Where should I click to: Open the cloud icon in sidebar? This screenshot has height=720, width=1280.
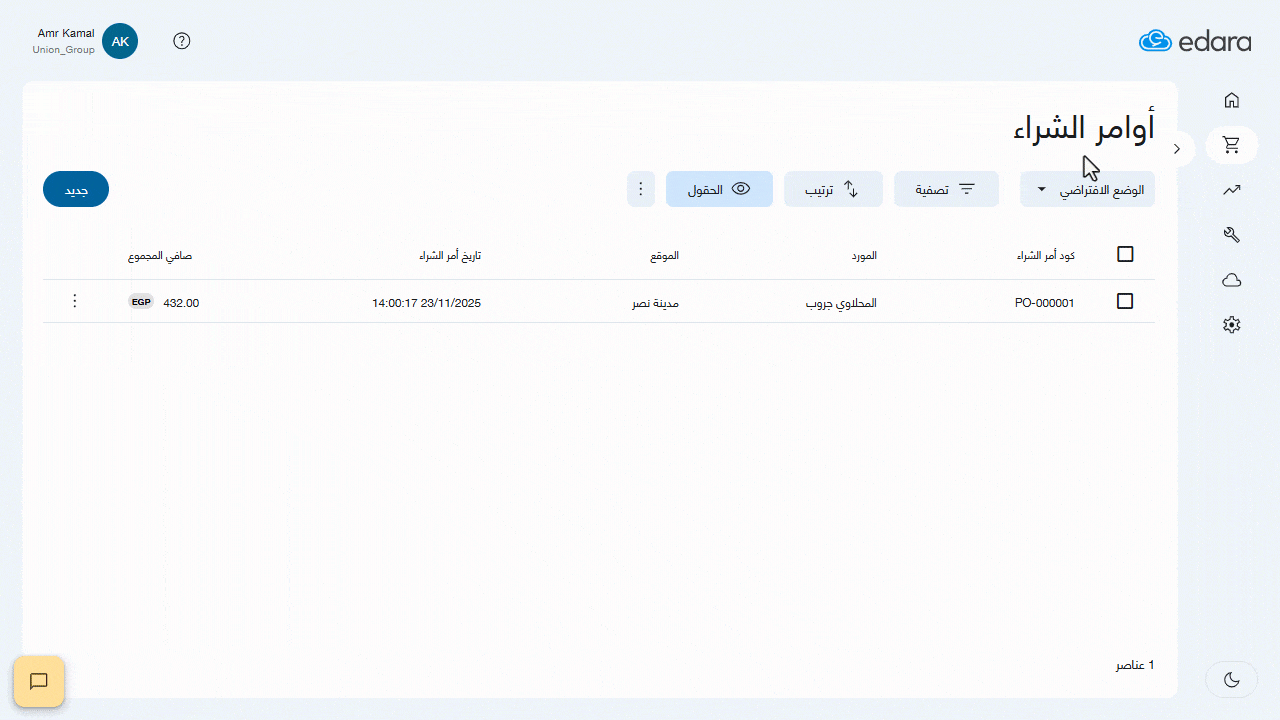click(1232, 280)
